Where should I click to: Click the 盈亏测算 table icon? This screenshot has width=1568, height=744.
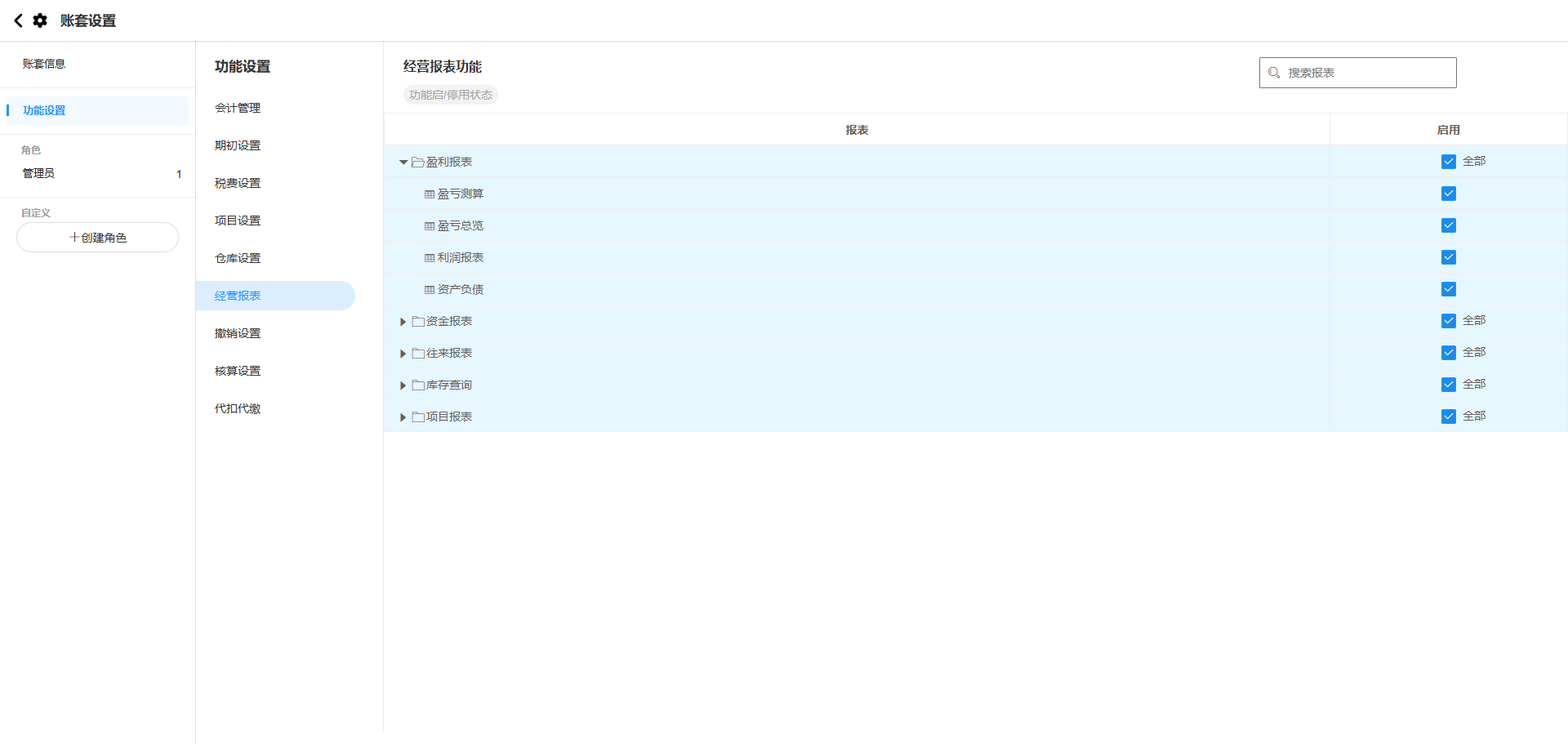[x=430, y=194]
